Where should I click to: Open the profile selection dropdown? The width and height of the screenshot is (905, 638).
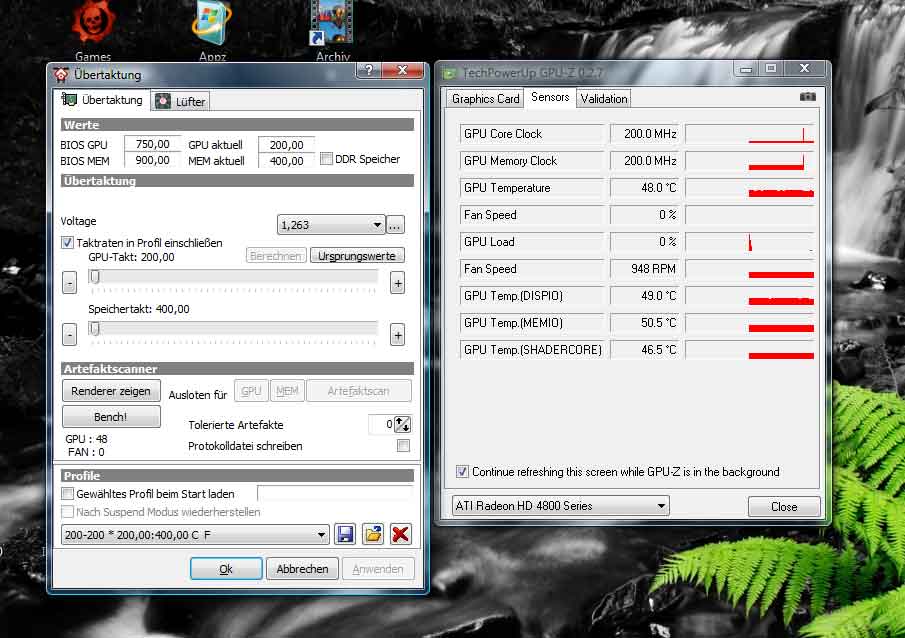click(195, 535)
